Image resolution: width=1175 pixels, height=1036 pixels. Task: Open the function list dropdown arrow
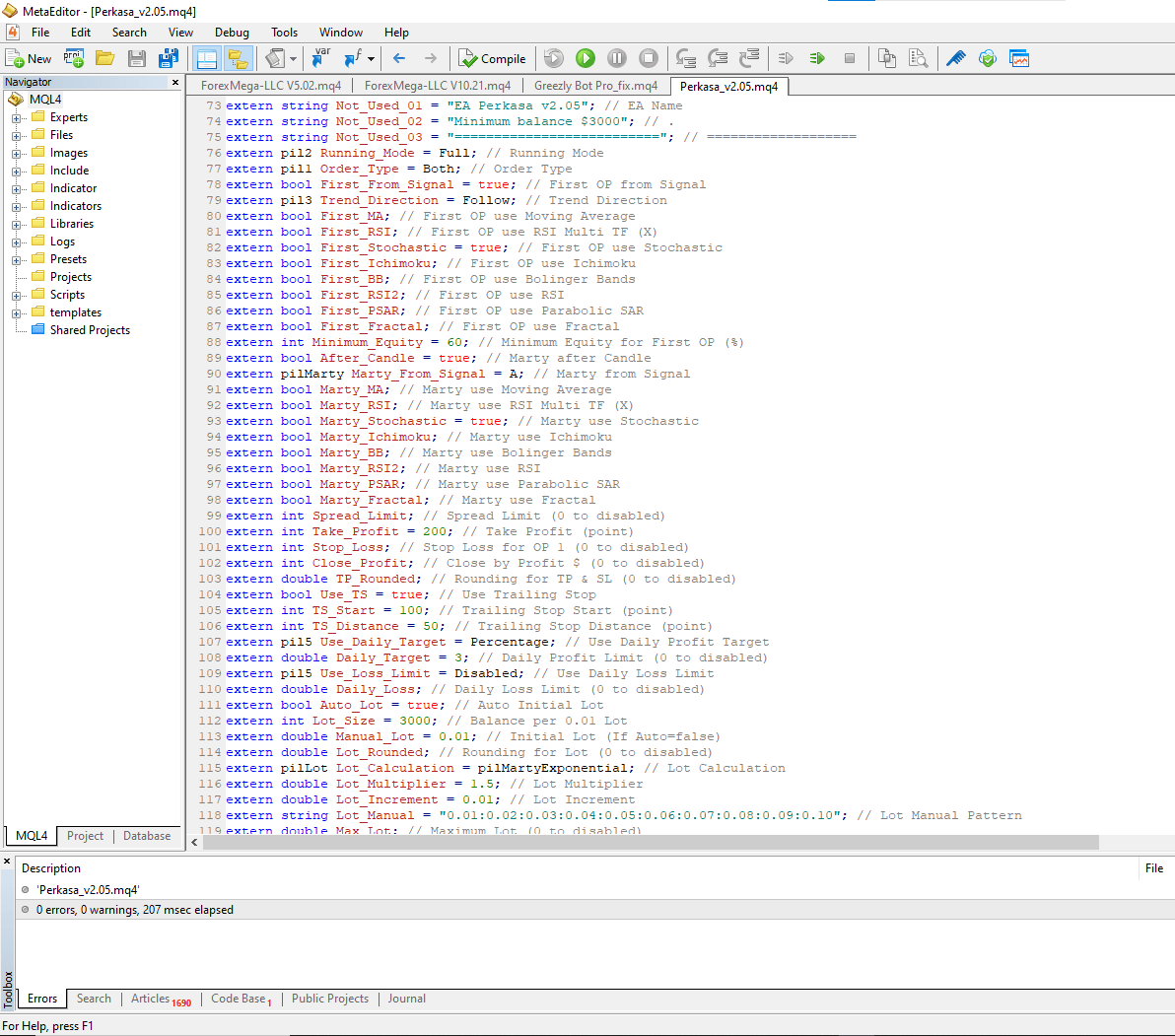click(371, 58)
